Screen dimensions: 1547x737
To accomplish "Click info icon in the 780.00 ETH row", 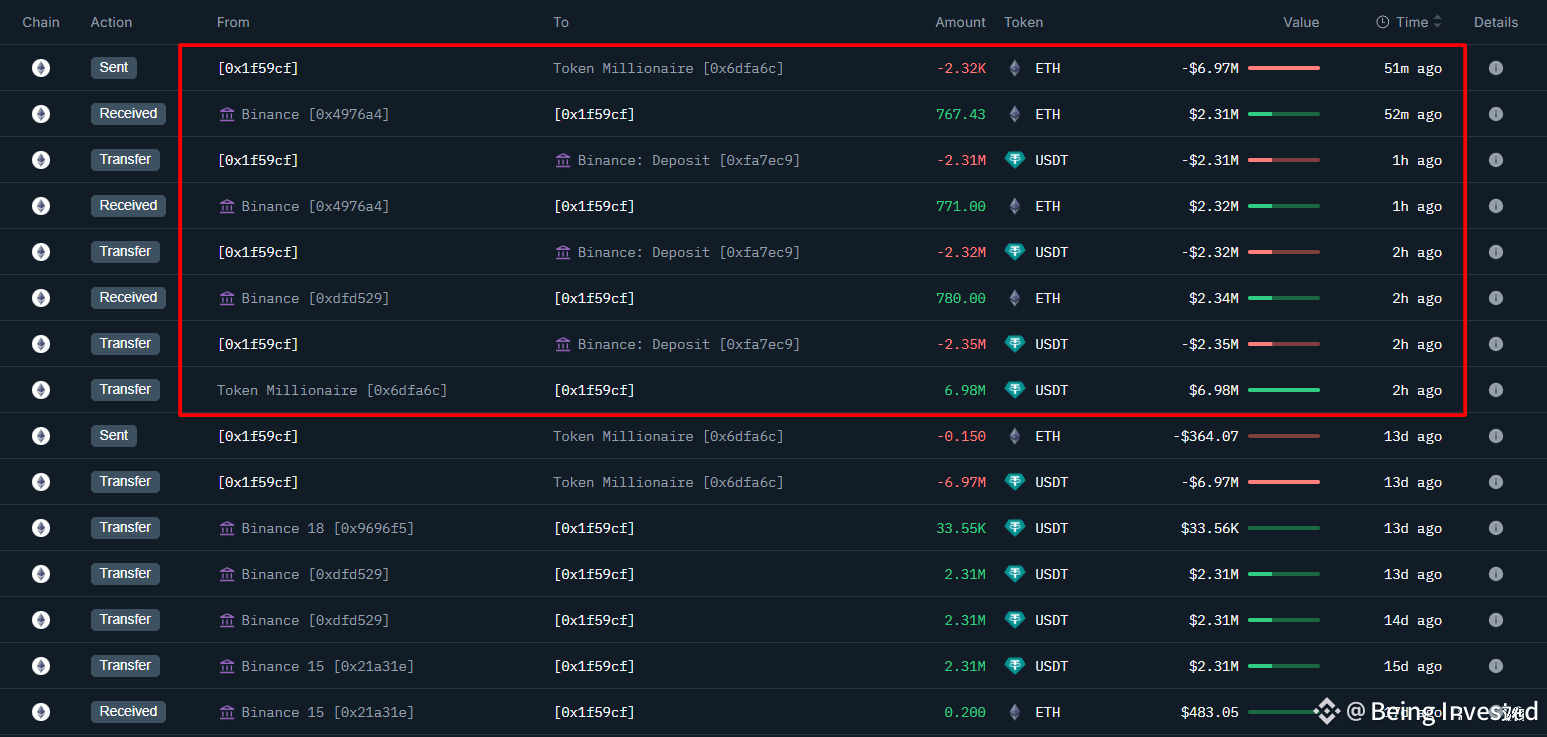I will click(1495, 298).
